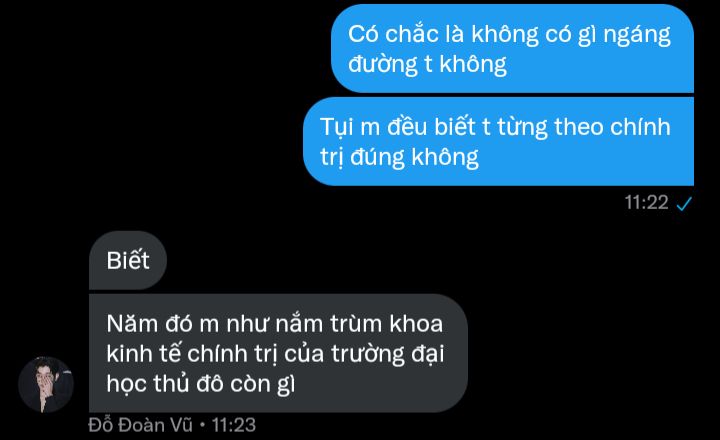Click the line "đường t không"

[x=427, y=64]
